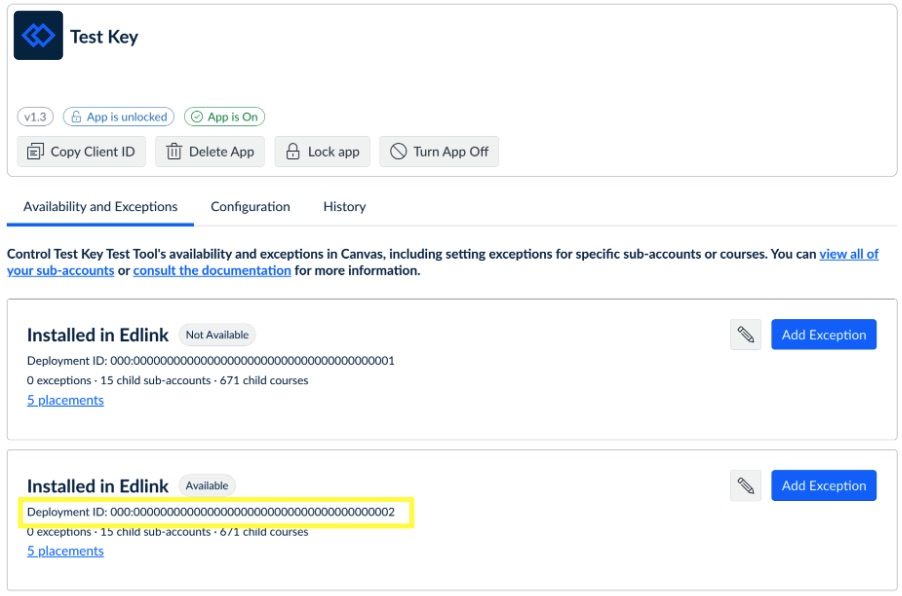Open 5 placements link under Available deployment

66,551
